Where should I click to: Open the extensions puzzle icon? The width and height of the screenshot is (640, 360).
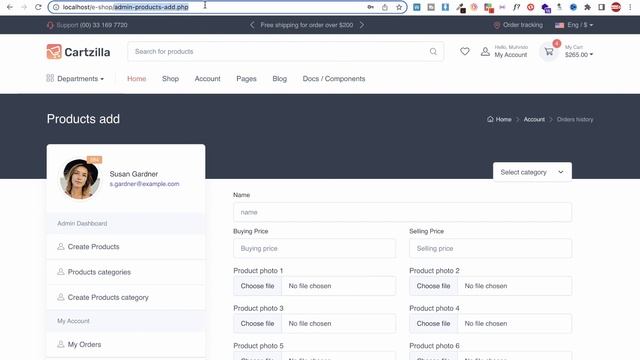pyautogui.click(x=587, y=7)
